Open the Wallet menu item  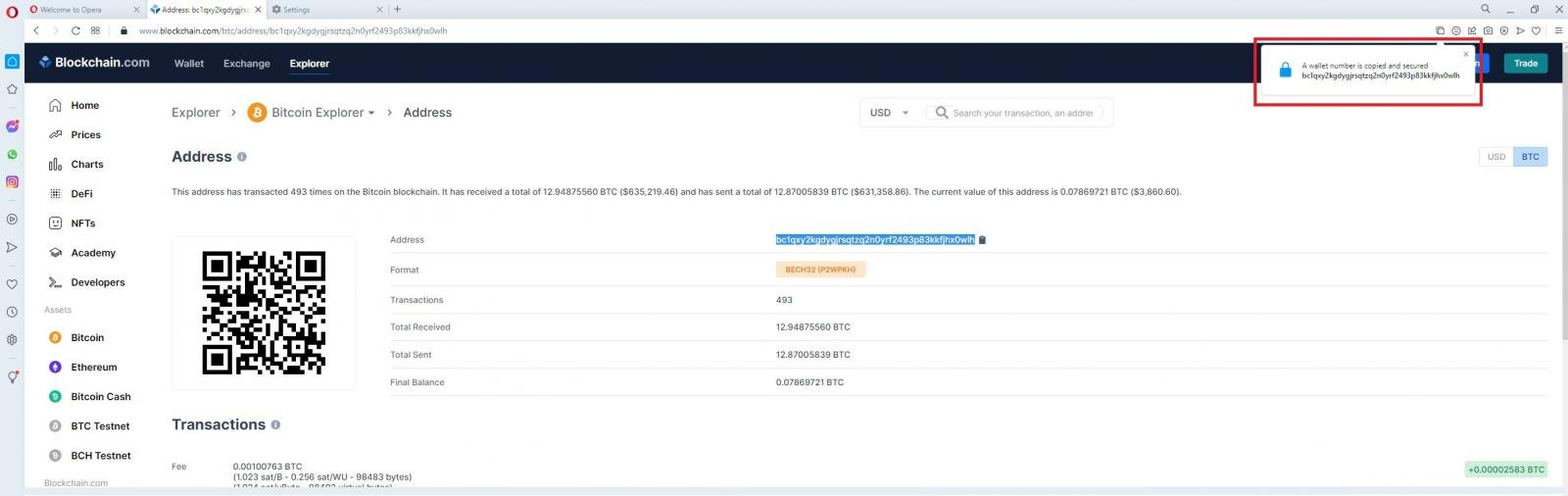(x=189, y=64)
